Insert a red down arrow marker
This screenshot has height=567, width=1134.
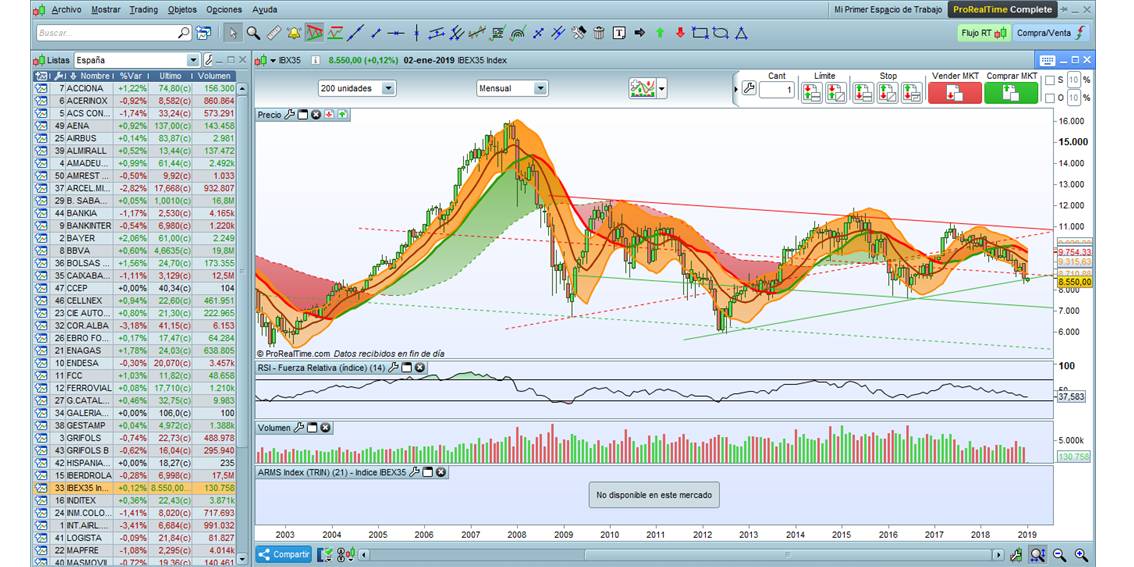click(x=680, y=33)
